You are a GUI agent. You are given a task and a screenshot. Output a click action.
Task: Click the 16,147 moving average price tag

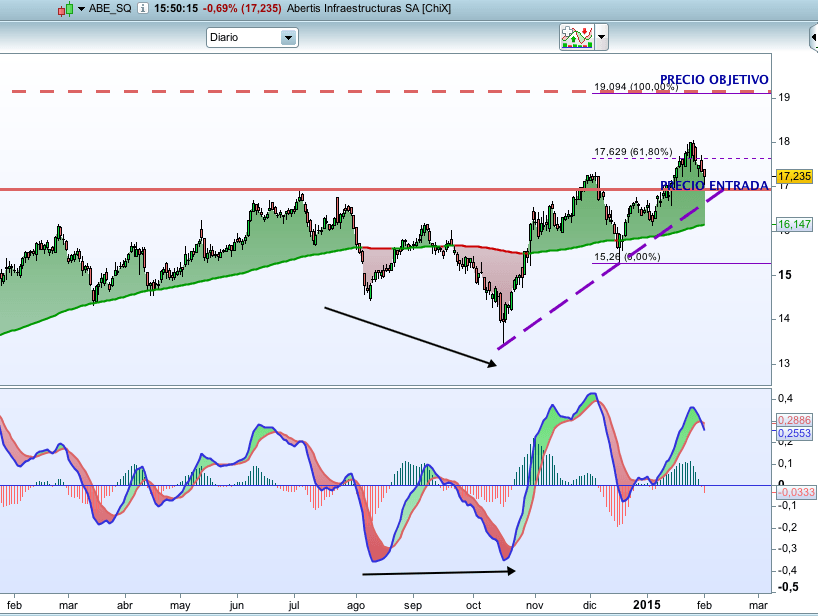coord(795,225)
